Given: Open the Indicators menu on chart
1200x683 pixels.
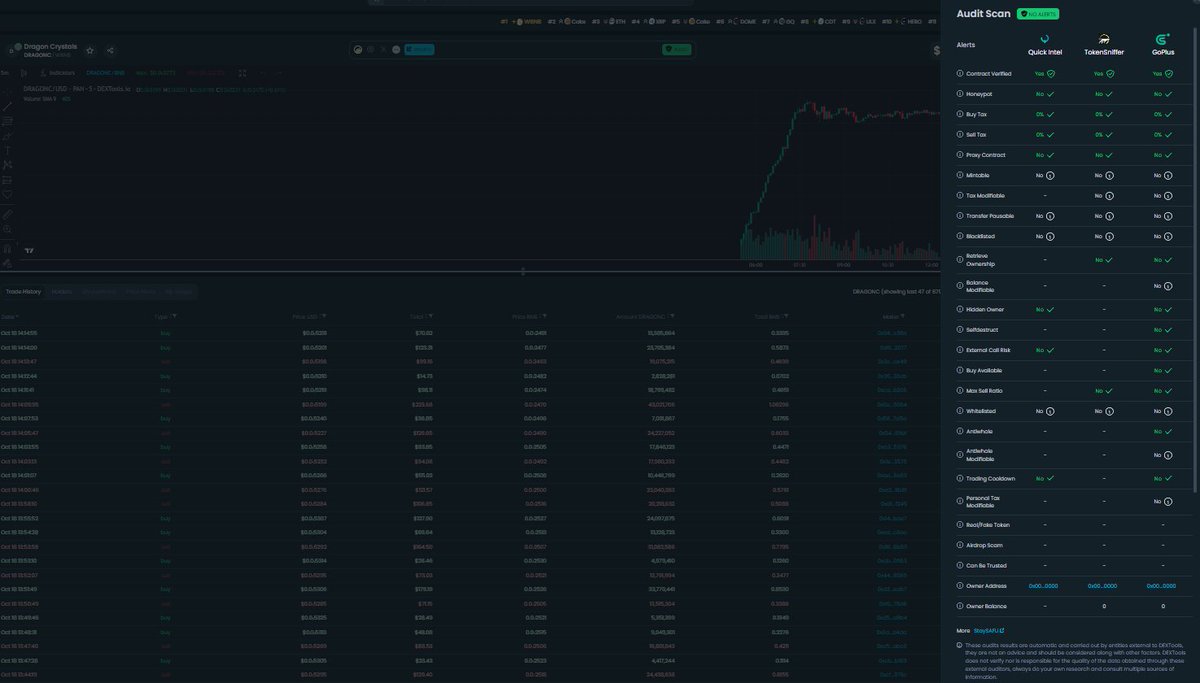Looking at the screenshot, I should click(x=58, y=73).
